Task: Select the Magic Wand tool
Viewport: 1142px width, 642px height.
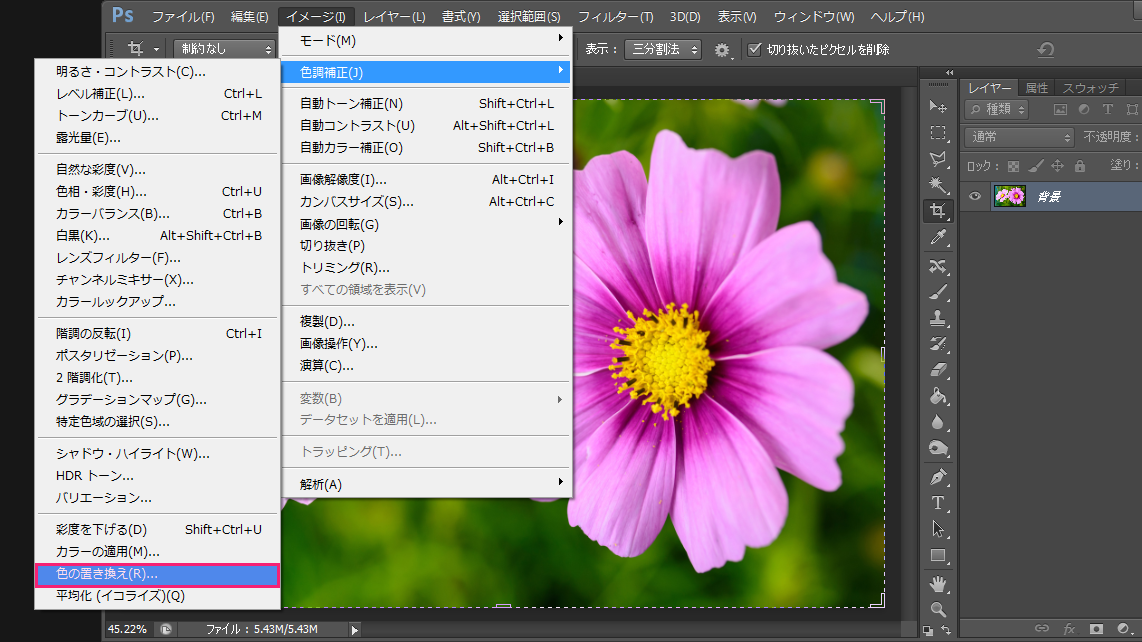Action: [938, 185]
